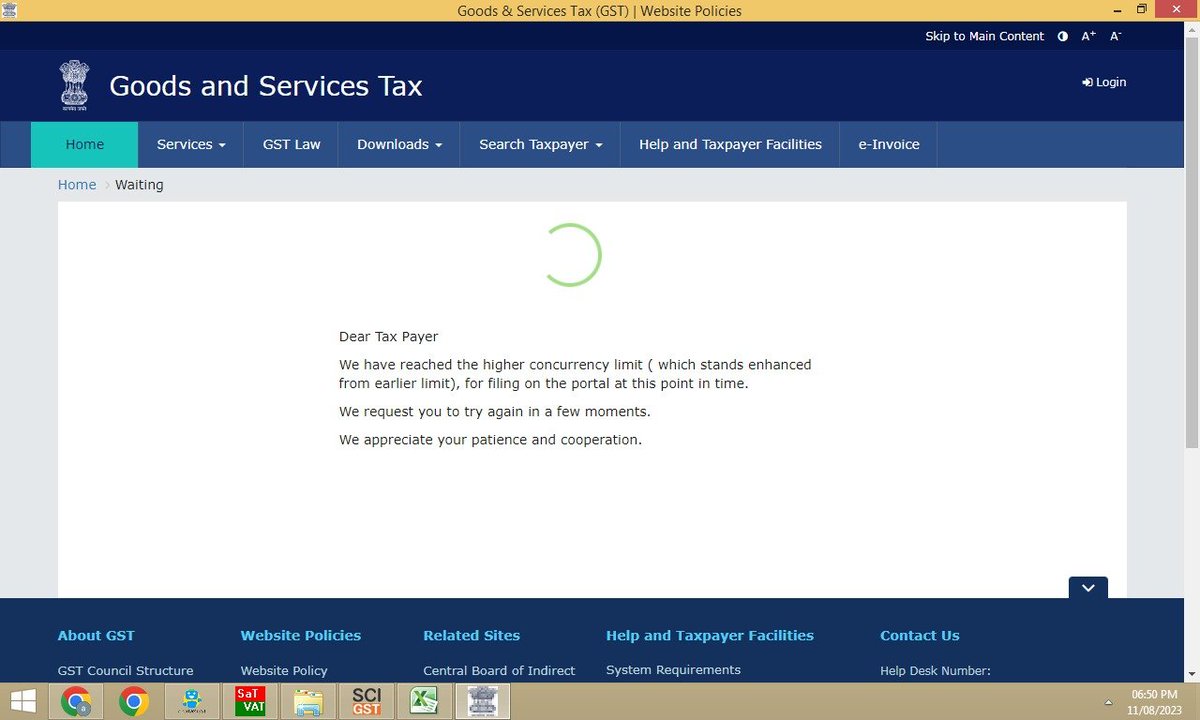Open the GST Law menu item
The image size is (1200, 720).
(291, 144)
